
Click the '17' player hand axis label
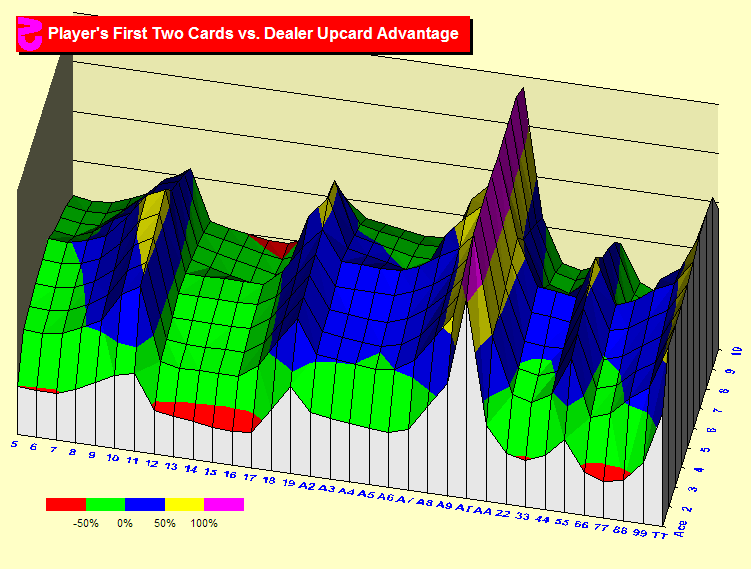[249, 477]
